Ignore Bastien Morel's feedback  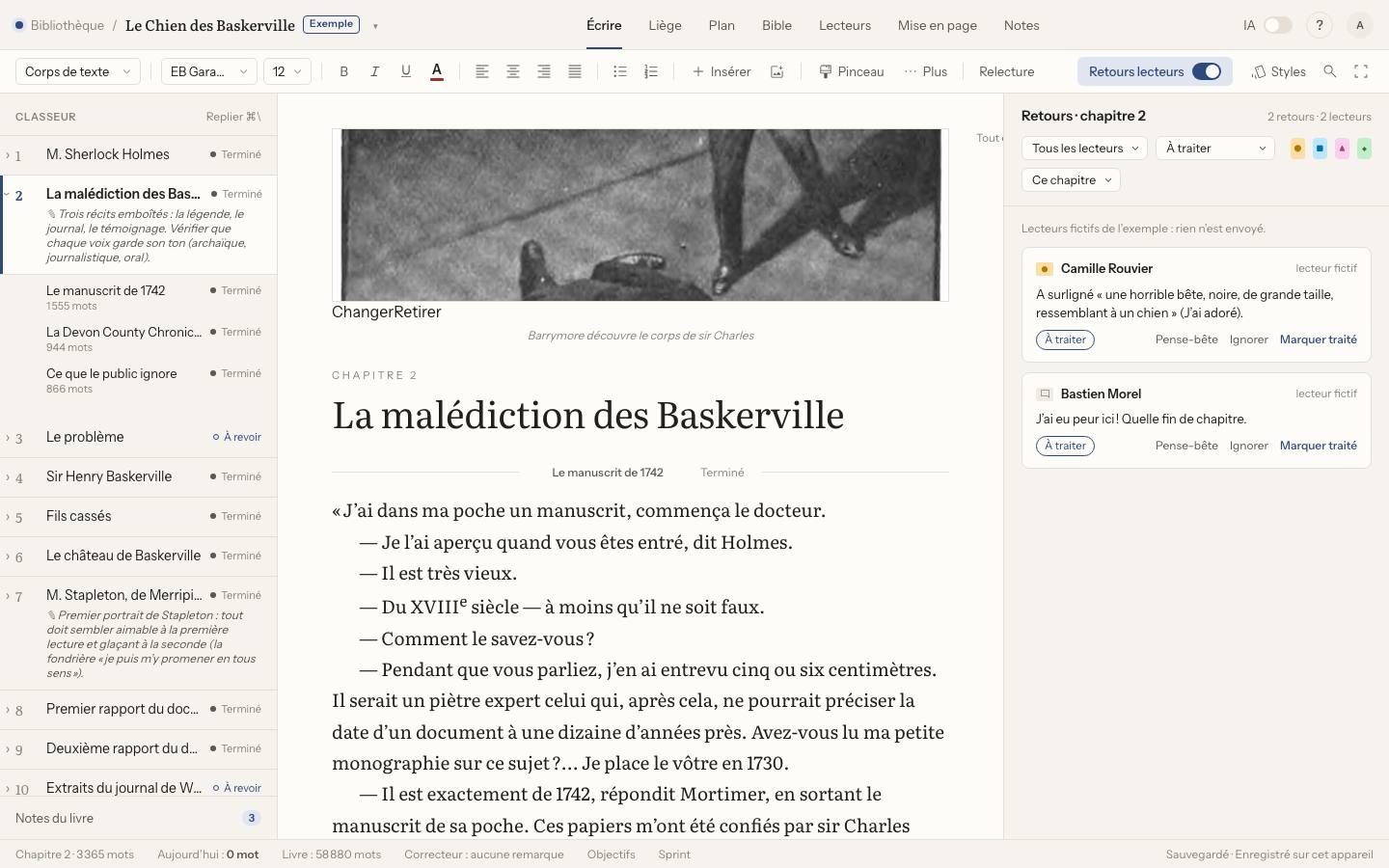click(1248, 446)
